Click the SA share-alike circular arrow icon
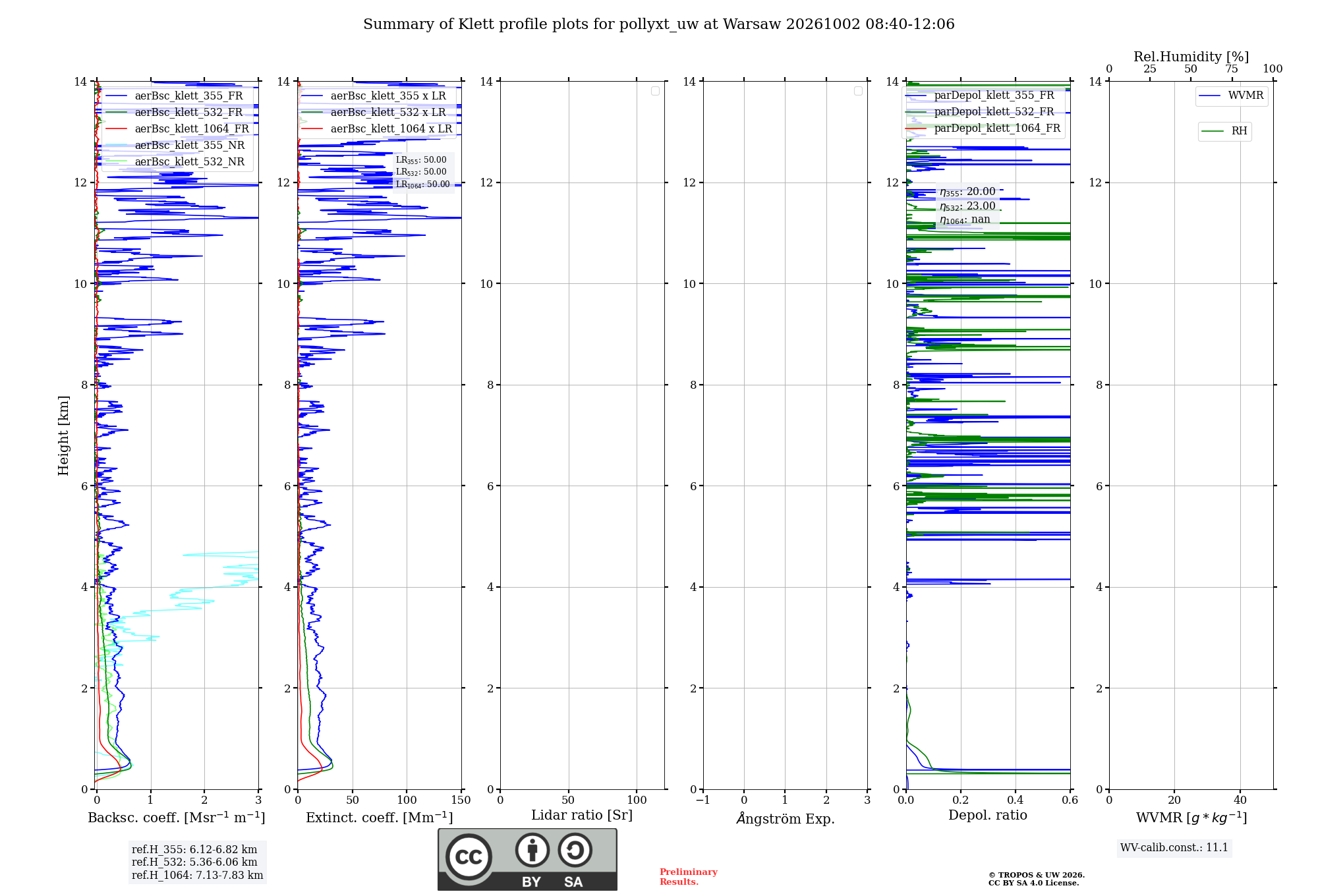1318x896 pixels. click(x=575, y=850)
